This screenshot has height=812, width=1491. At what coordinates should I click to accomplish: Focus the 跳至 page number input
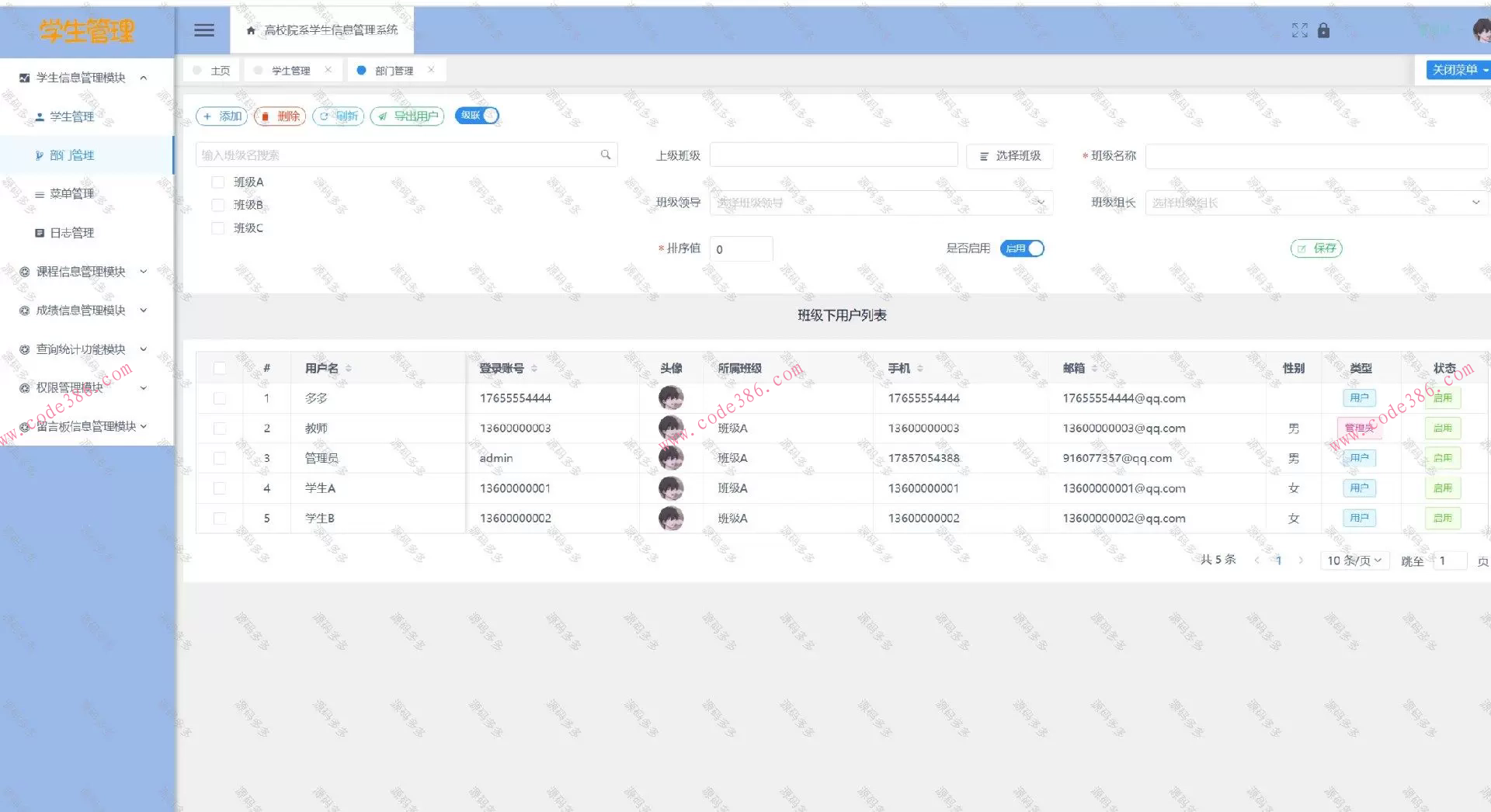click(x=1450, y=560)
